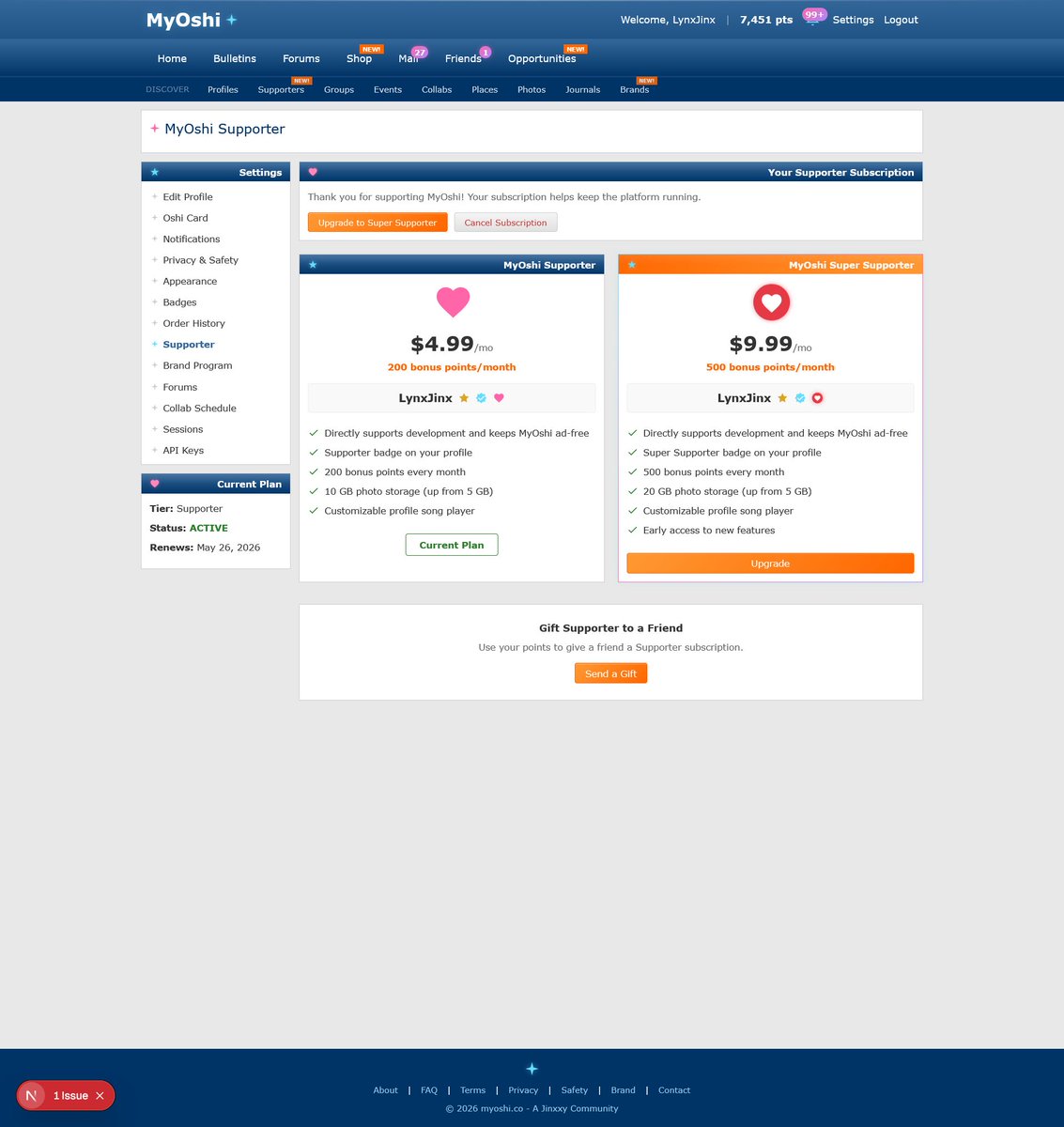Open the N issue overlay icon
Image resolution: width=1064 pixels, height=1127 pixels.
click(32, 1096)
